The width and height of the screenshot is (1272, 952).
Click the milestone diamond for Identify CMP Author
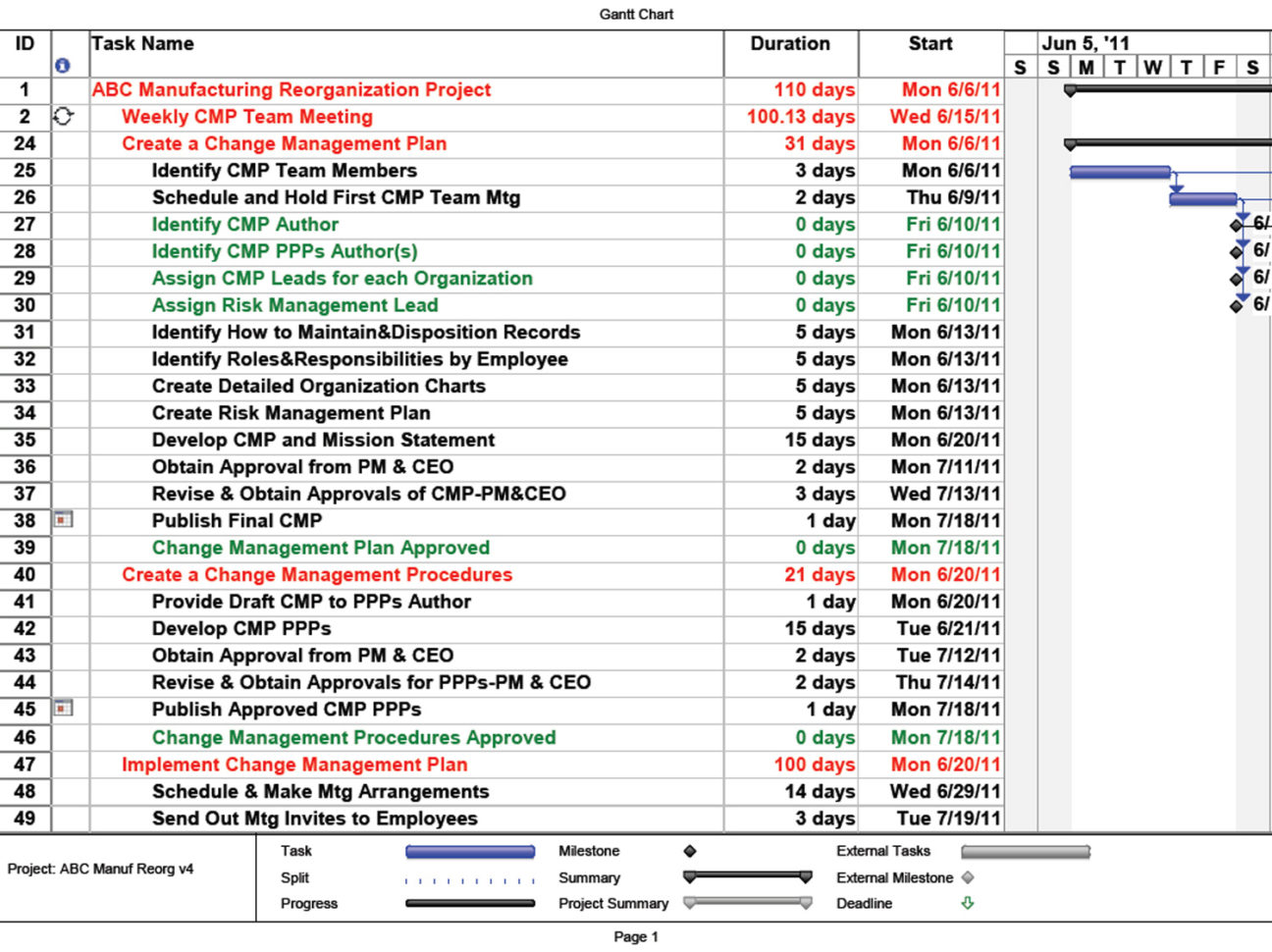pos(1238,225)
